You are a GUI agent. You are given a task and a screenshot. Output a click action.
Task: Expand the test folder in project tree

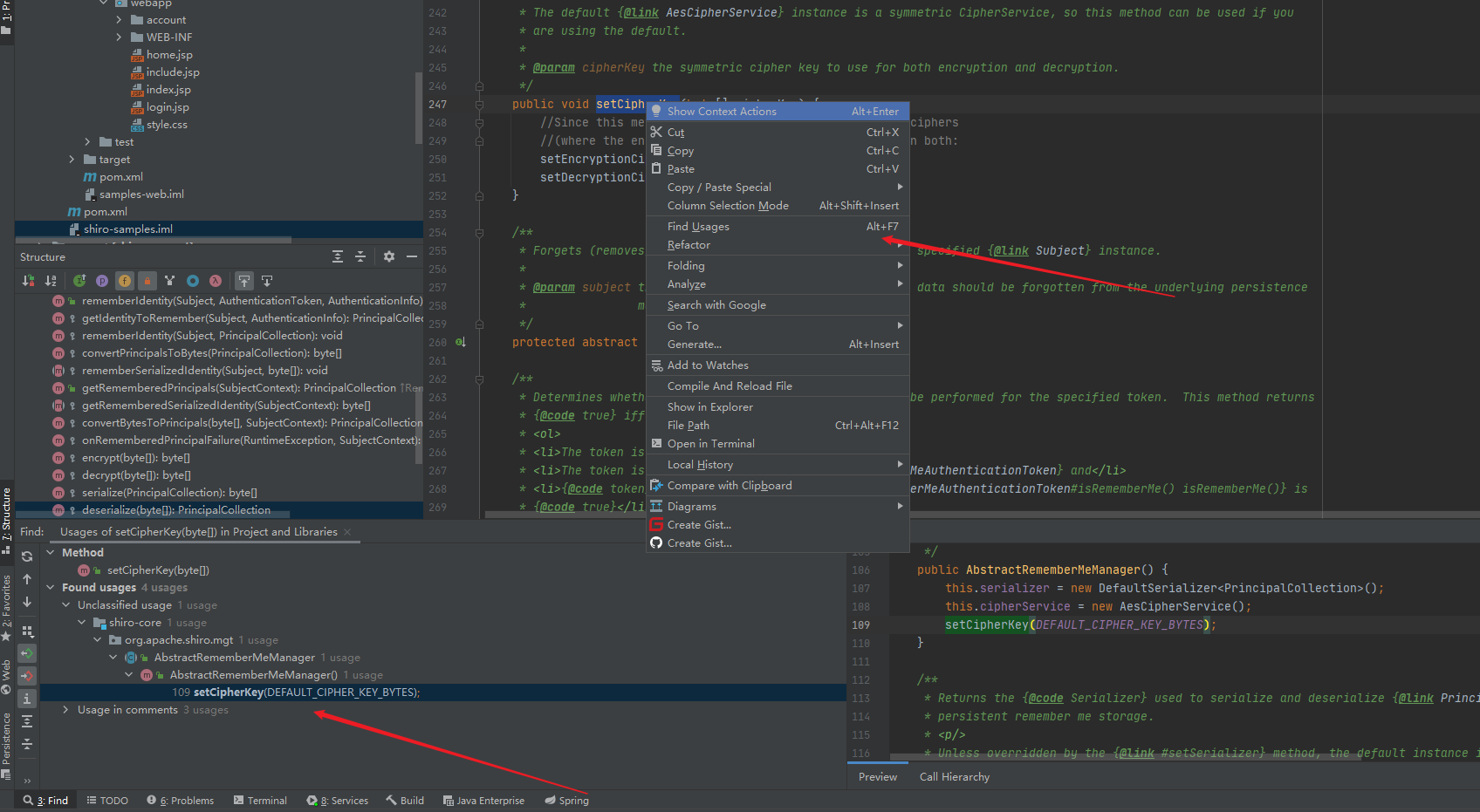point(87,142)
